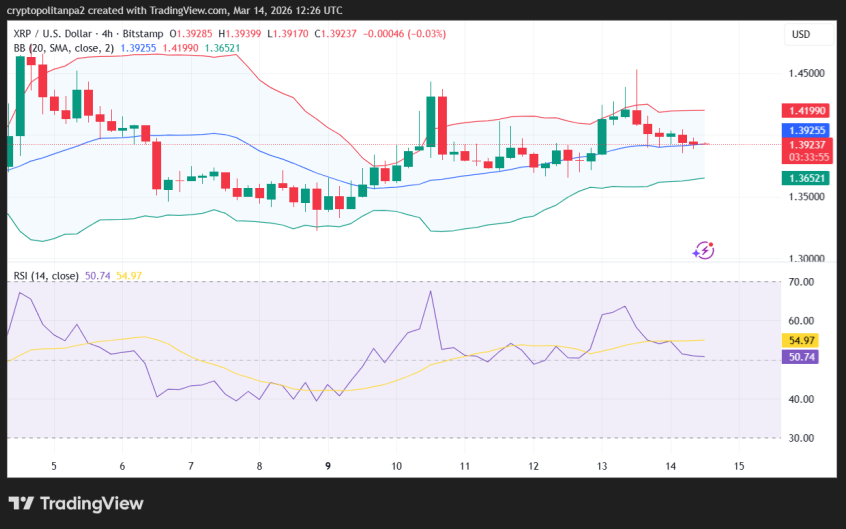Open the USD currency selector

801,34
